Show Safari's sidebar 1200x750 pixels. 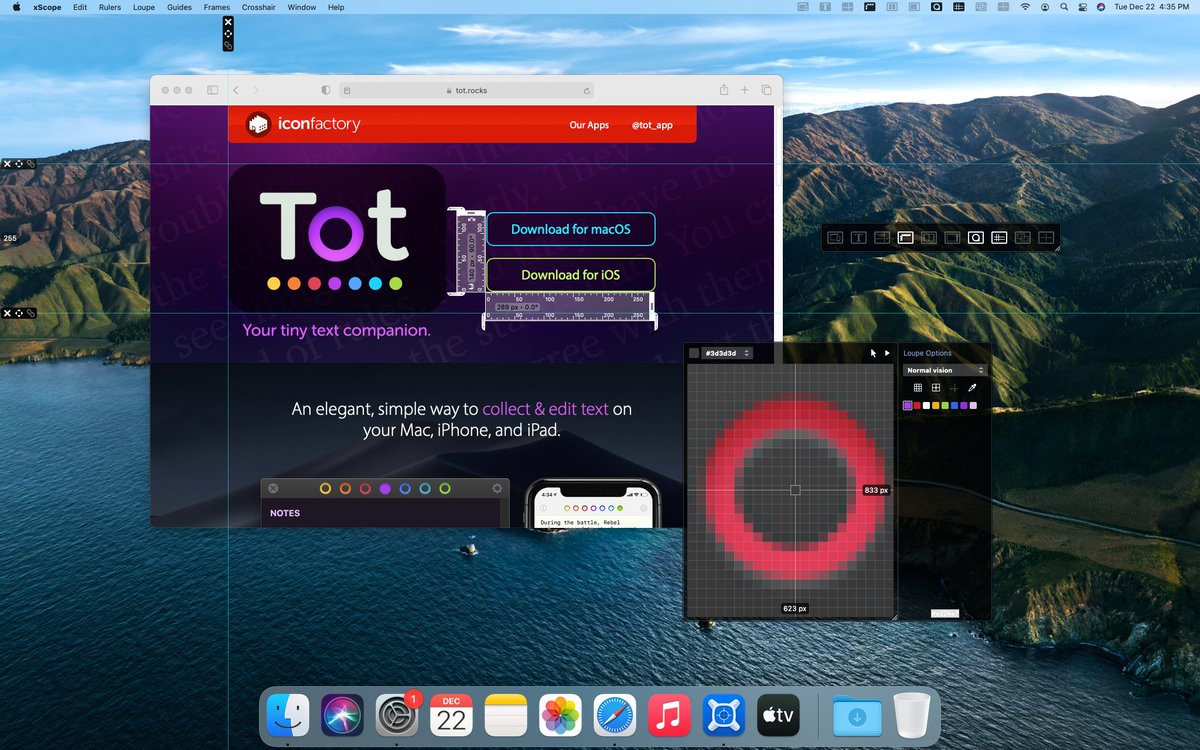point(212,90)
